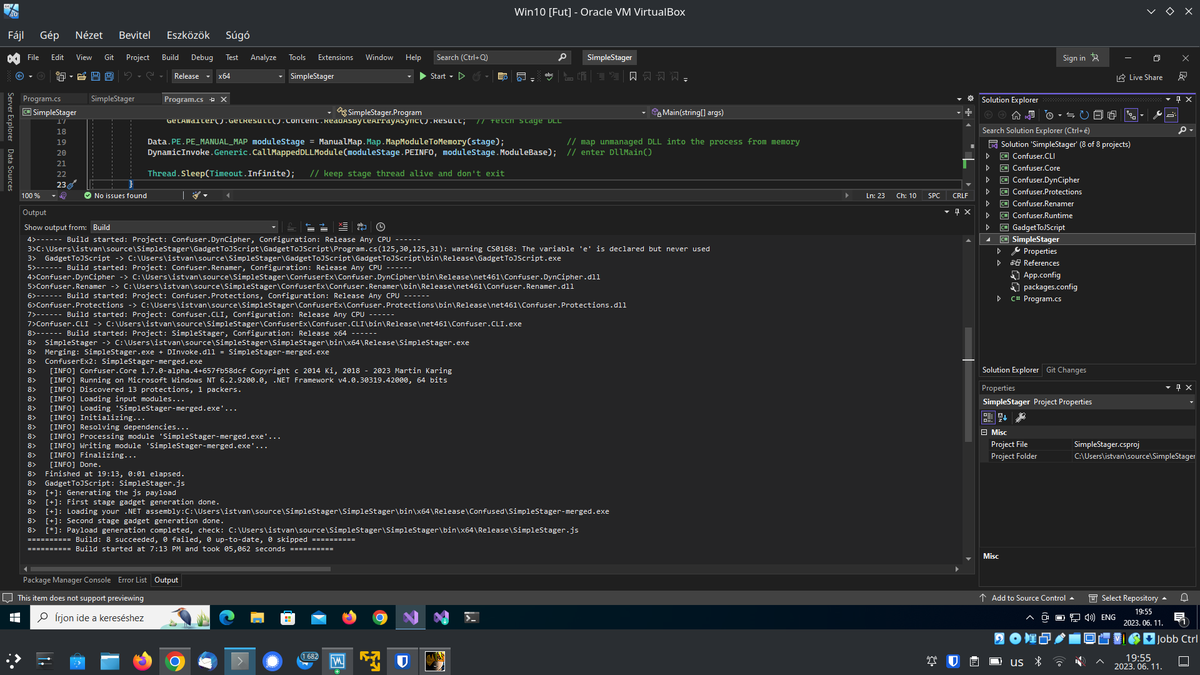
Task: Click the Windows Start button in the guest
Action: [15, 618]
